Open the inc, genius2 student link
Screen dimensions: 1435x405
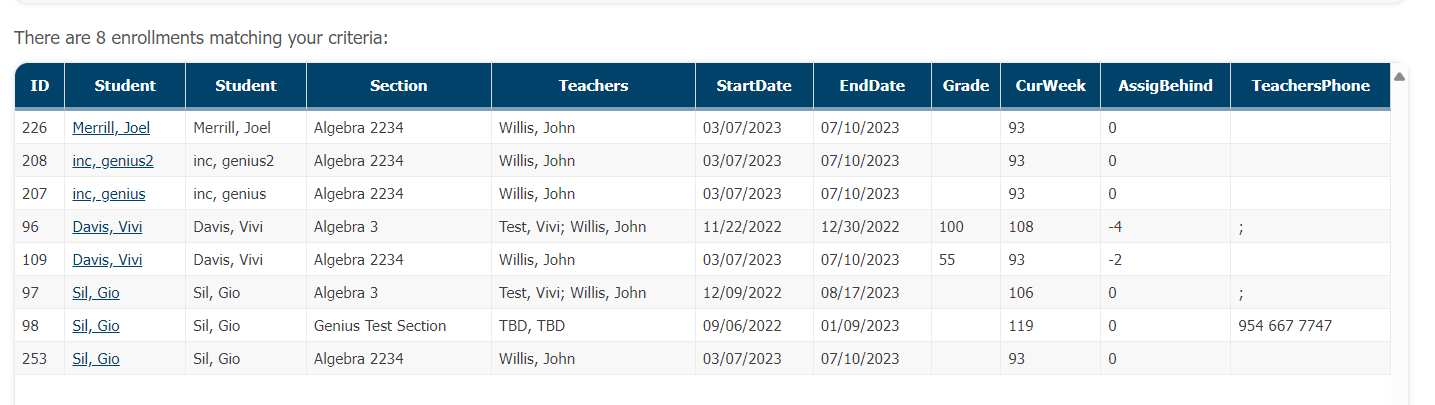tap(113, 161)
